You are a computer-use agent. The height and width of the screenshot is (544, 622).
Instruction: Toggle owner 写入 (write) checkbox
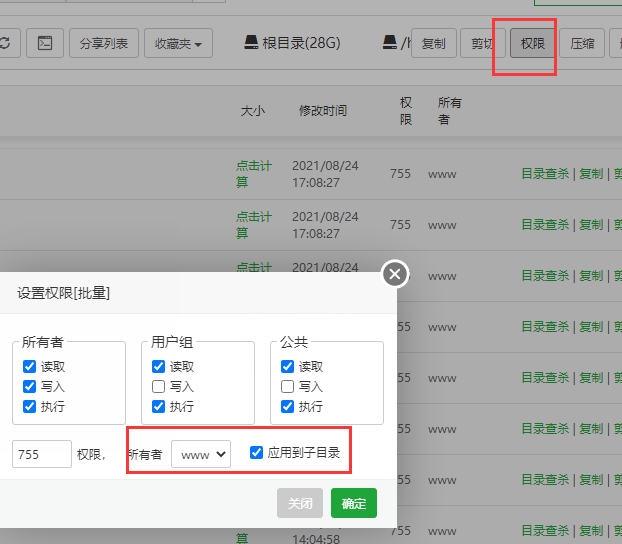29,386
